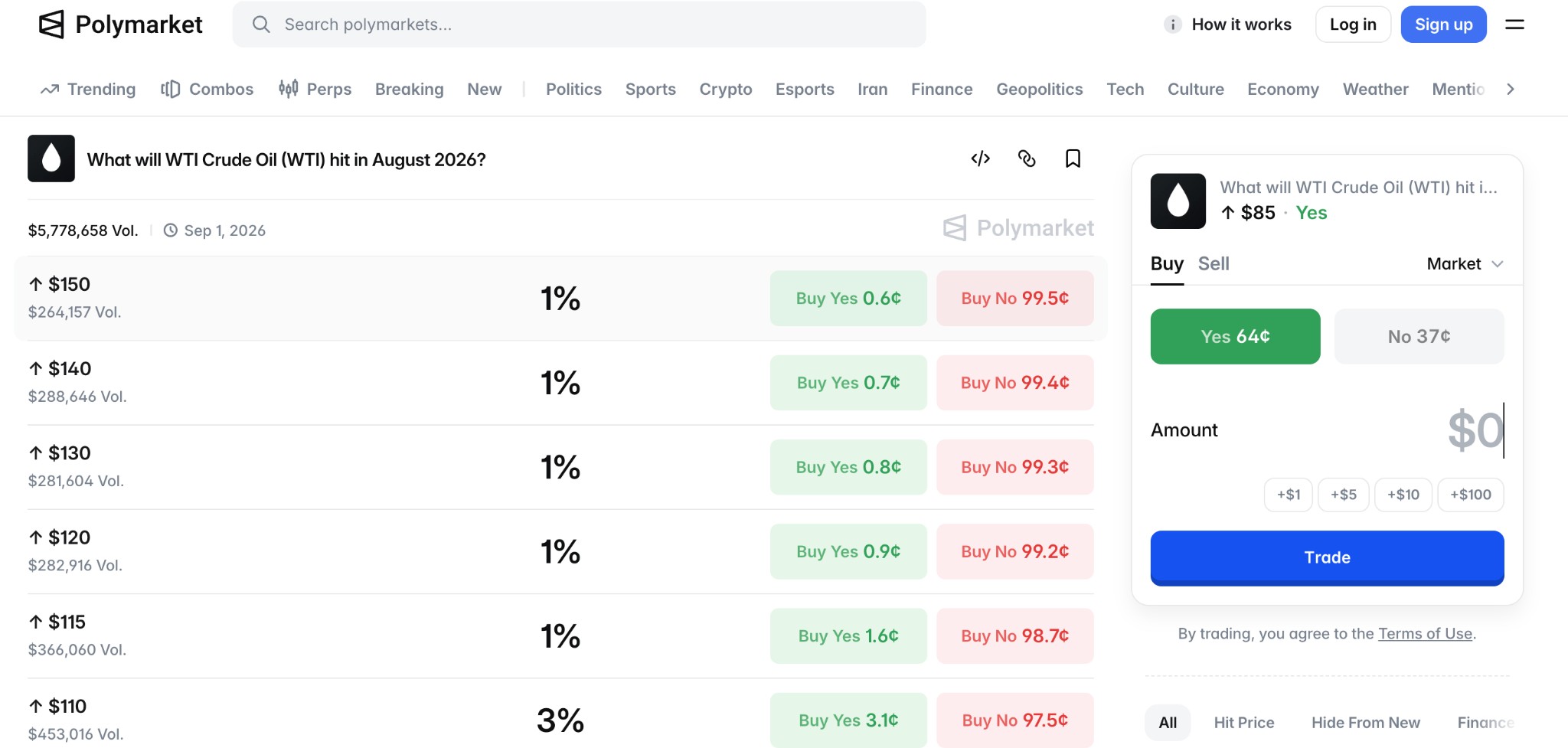Click the blue Trade button
The width and height of the screenshot is (1568, 748).
point(1327,558)
